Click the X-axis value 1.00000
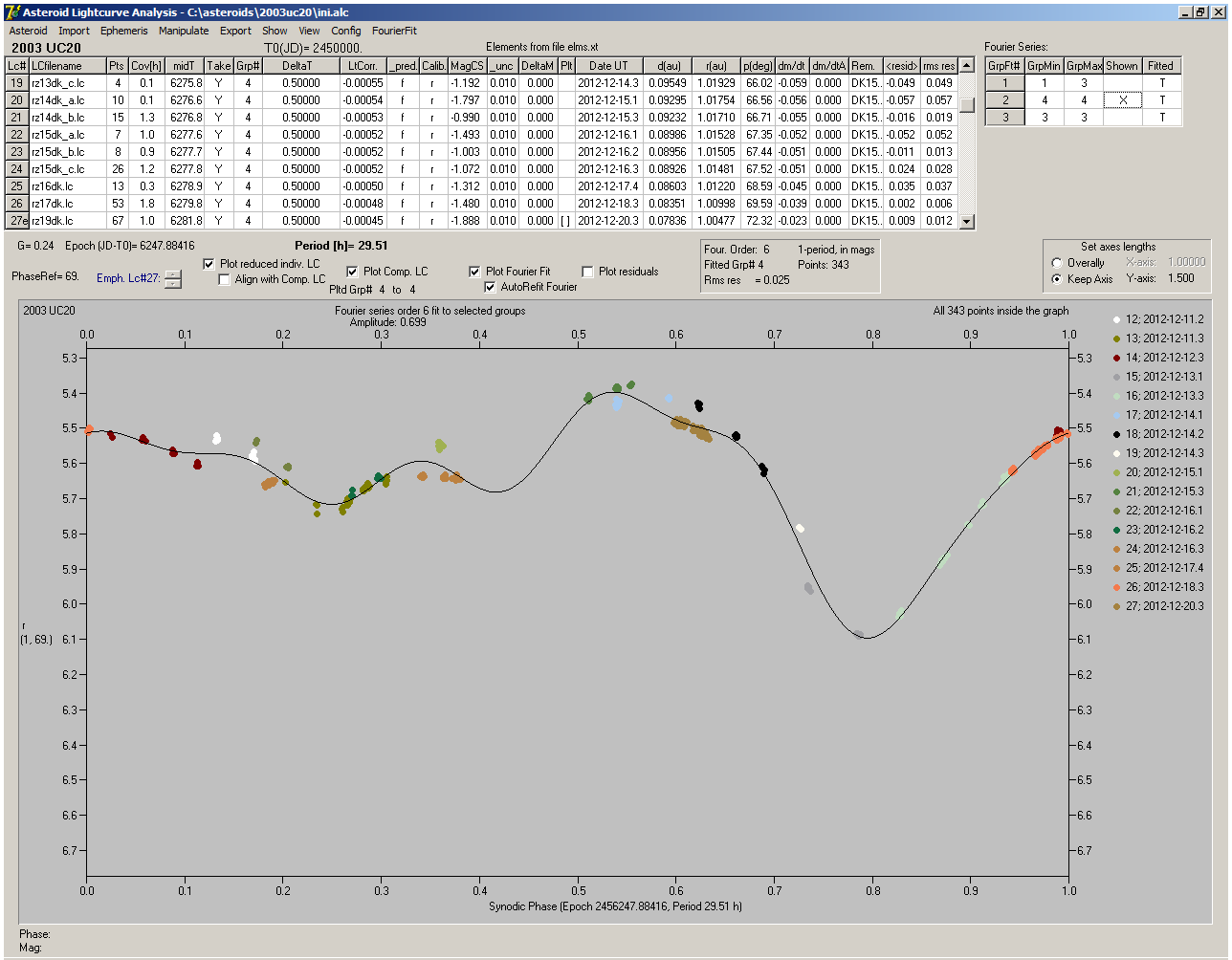This screenshot has height=960, width=1232. (x=1186, y=263)
